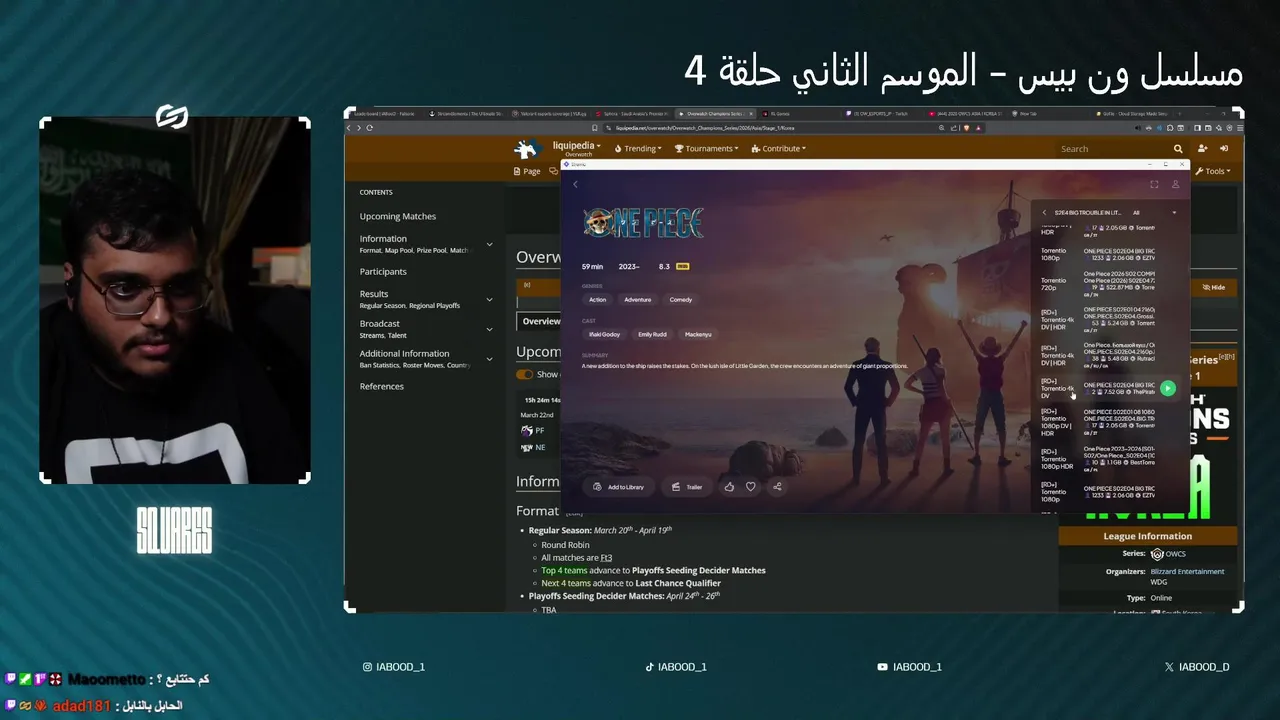
Task: Click the Liquipedia Search field
Action: [x=1110, y=149]
